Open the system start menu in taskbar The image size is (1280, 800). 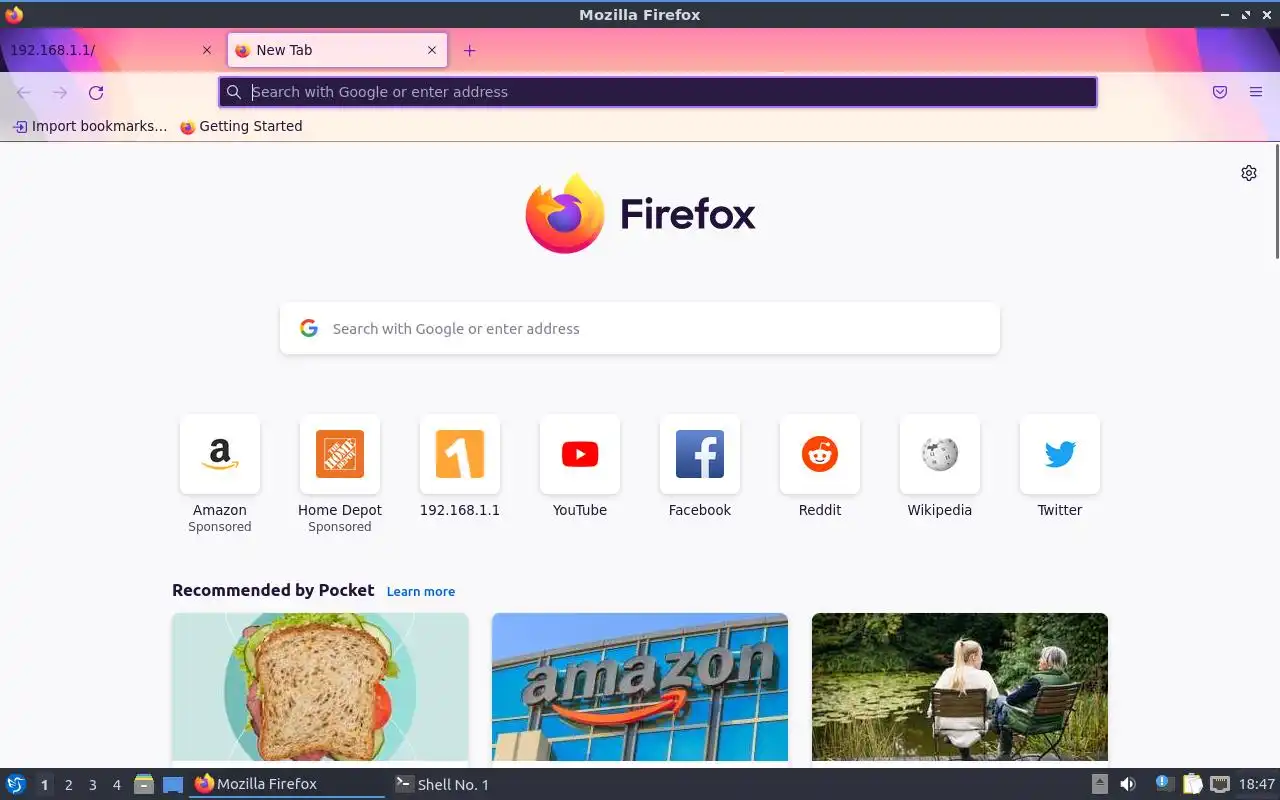pos(16,784)
